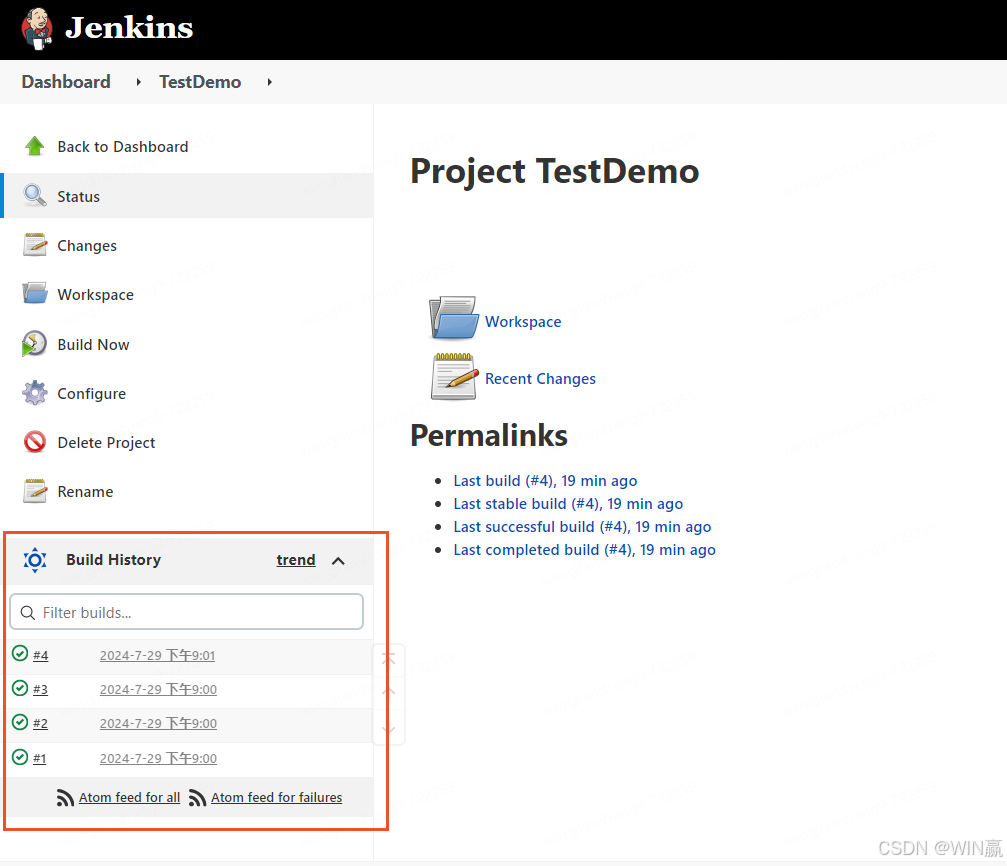This screenshot has height=866, width=1007.
Task: Open the Atom feed for all link
Action: coord(129,797)
